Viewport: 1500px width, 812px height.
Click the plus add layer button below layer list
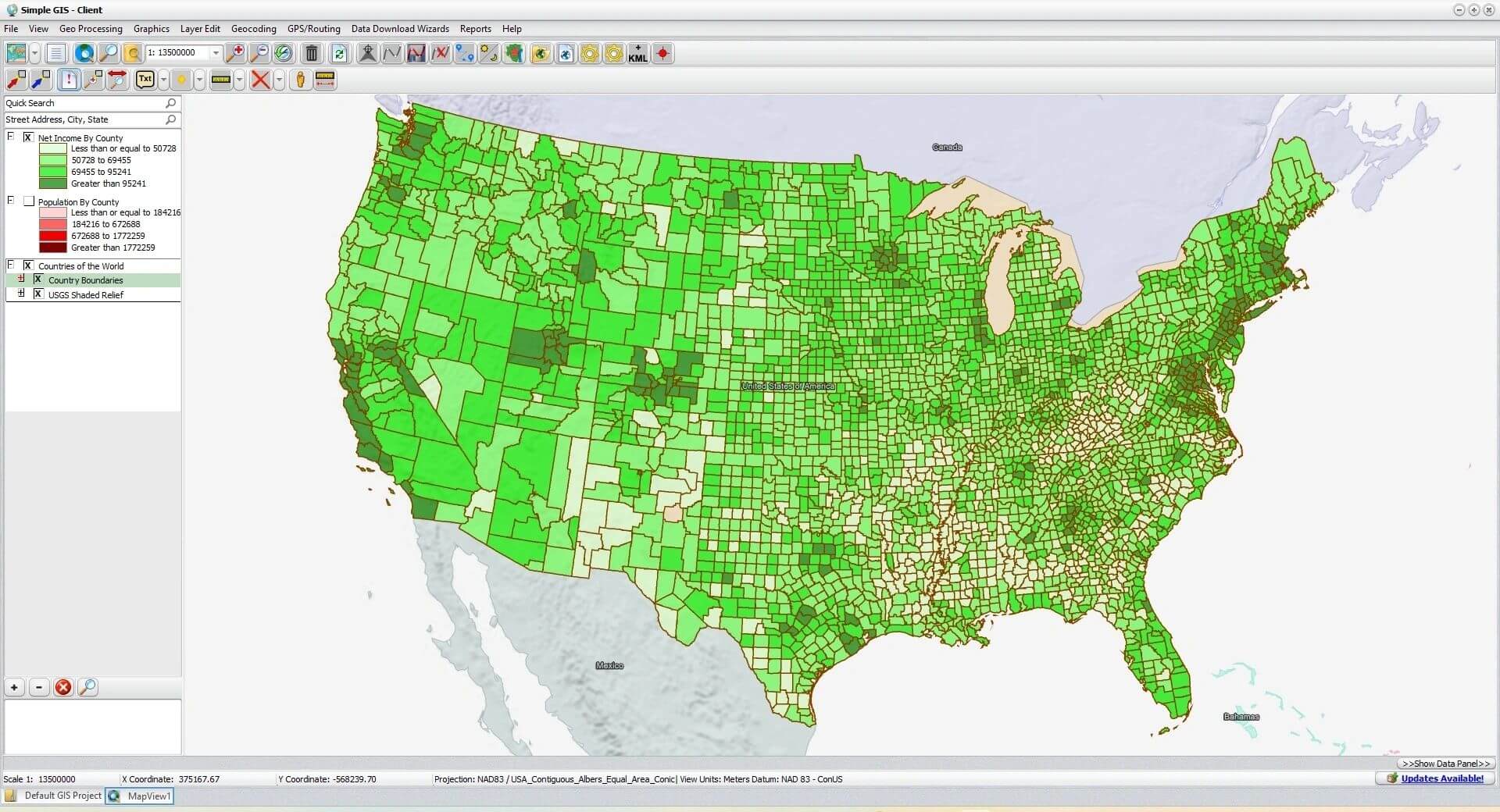point(14,687)
